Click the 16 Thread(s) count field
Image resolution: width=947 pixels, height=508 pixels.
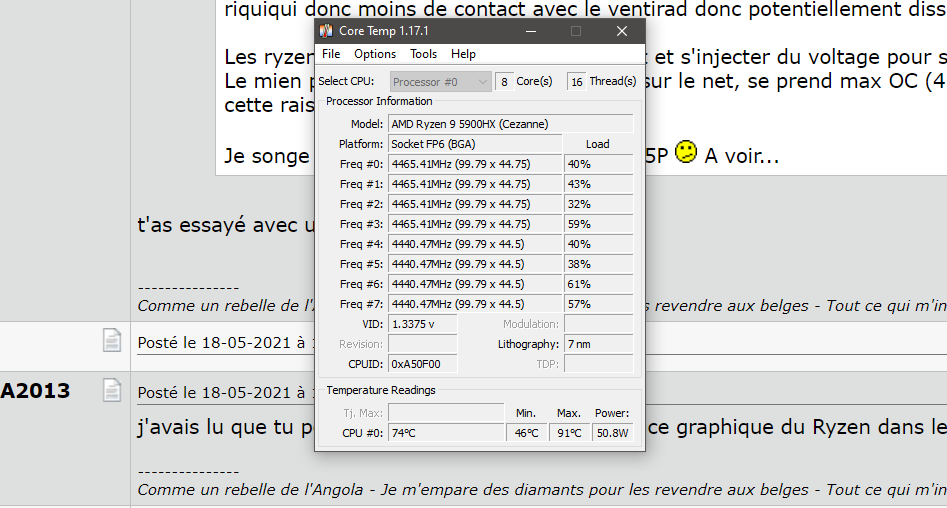[x=577, y=82]
